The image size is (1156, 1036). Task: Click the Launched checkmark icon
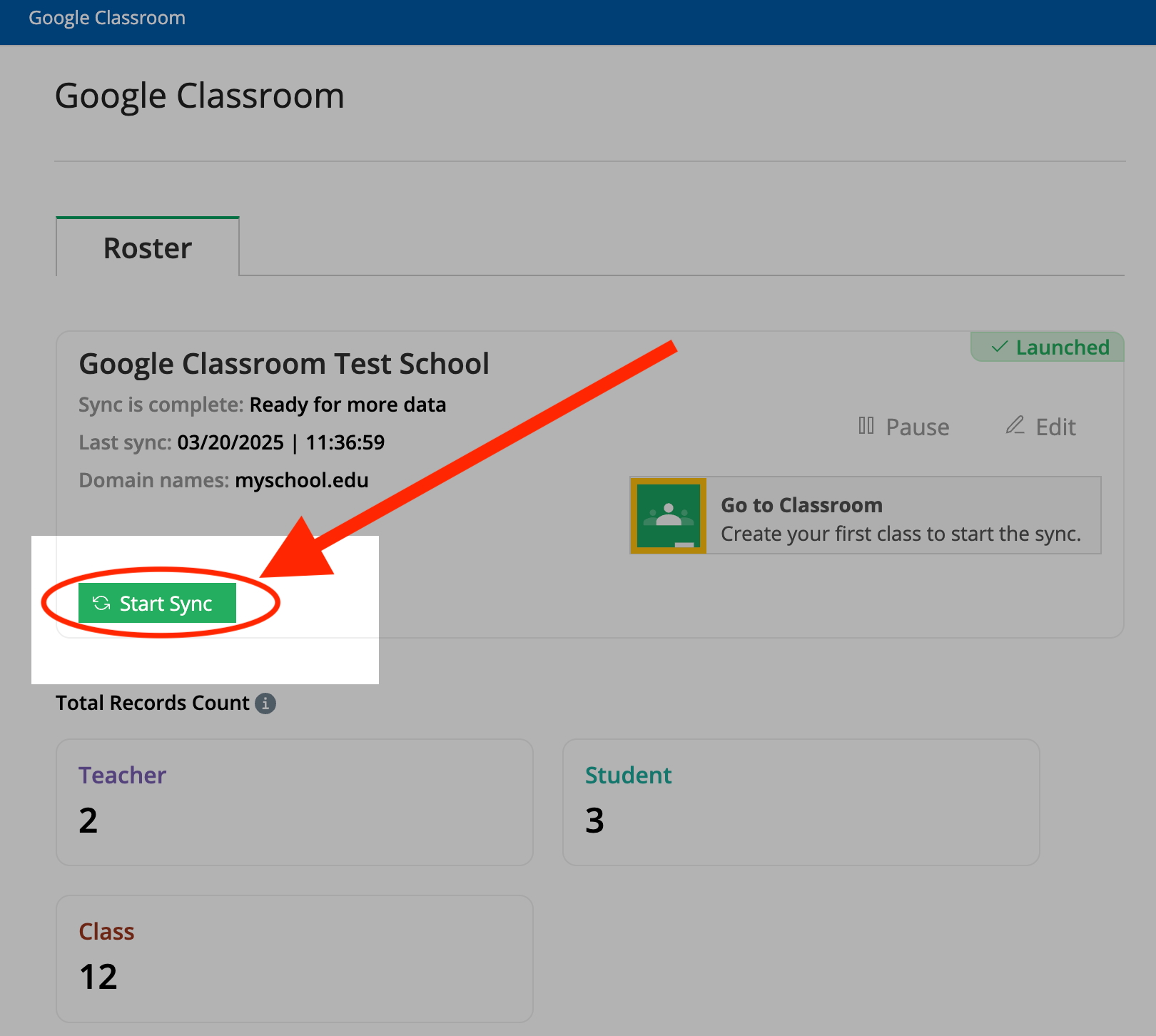point(1000,347)
